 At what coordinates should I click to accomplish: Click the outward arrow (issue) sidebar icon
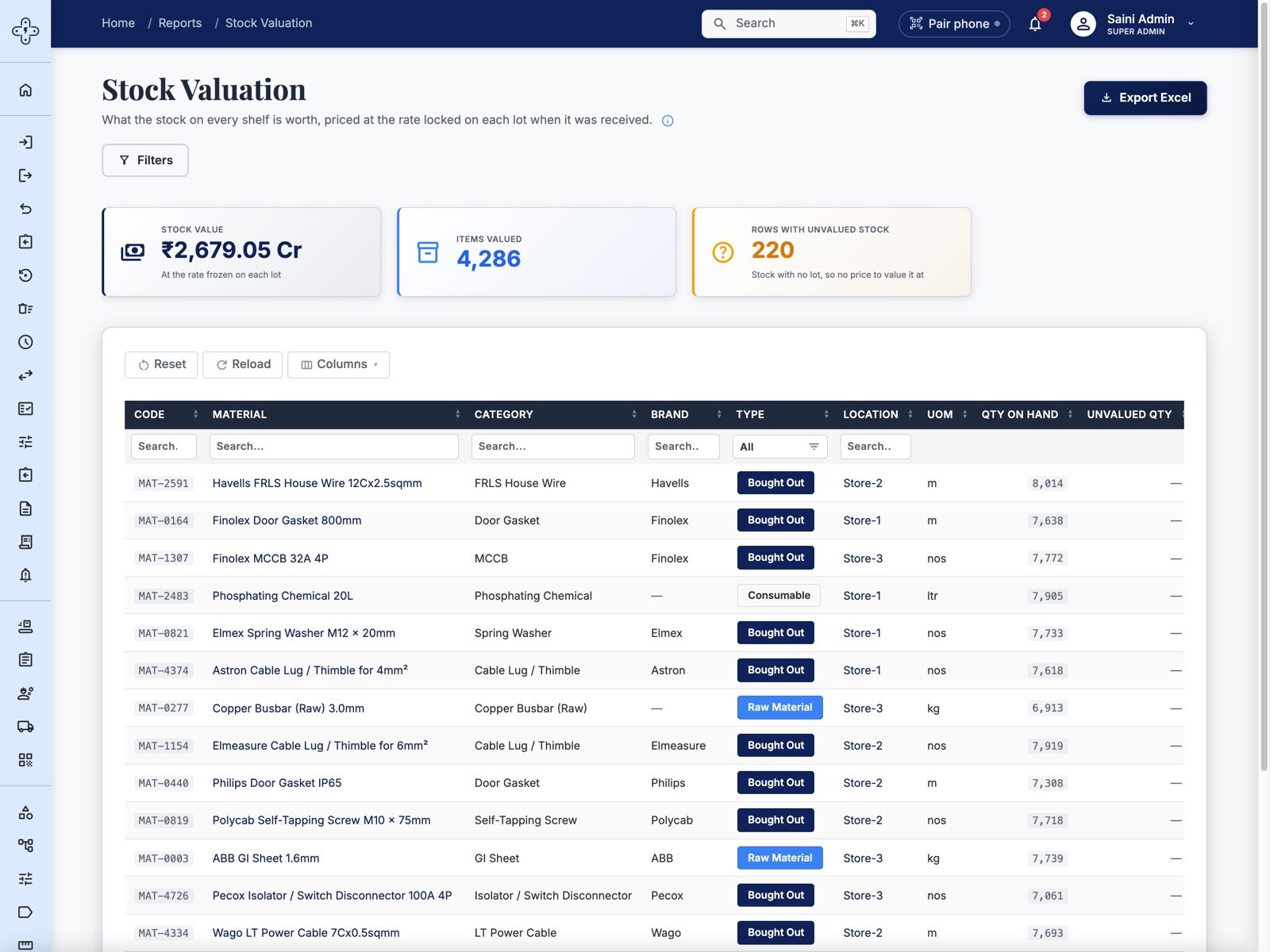click(25, 175)
